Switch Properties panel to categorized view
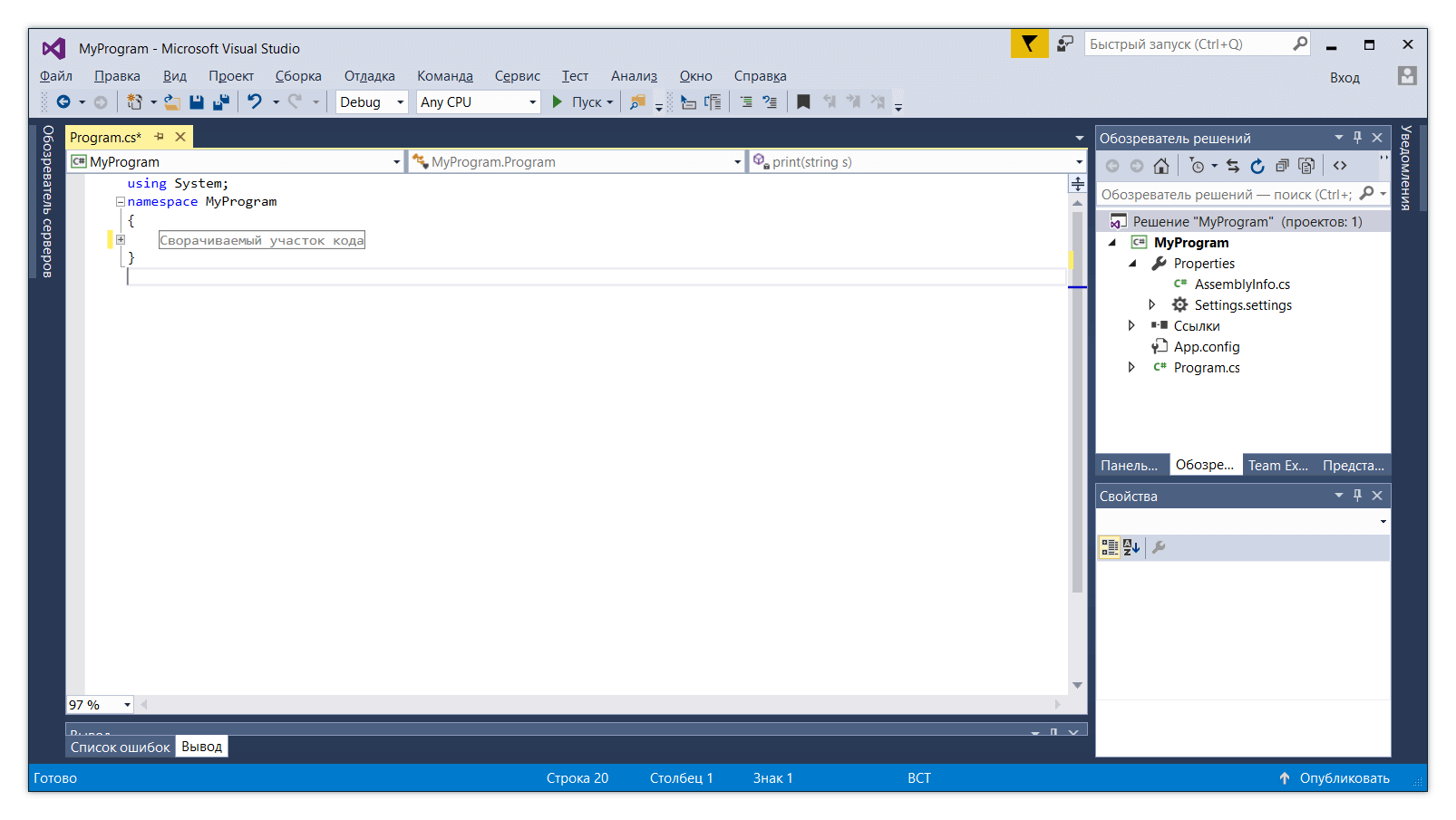The image size is (1456, 820). pyautogui.click(x=1110, y=547)
